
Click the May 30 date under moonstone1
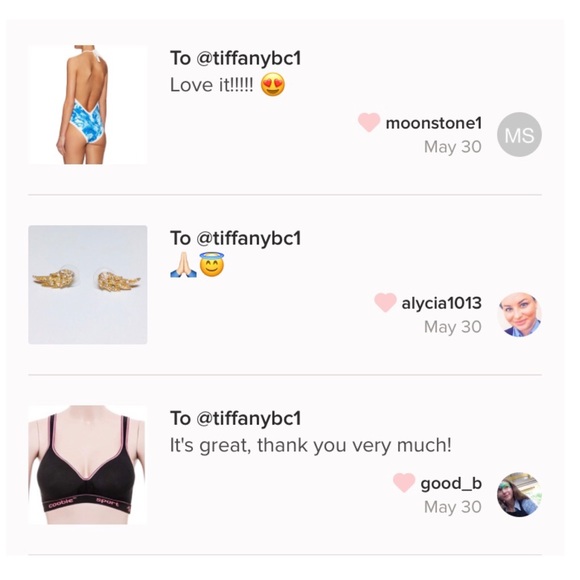pyautogui.click(x=453, y=147)
